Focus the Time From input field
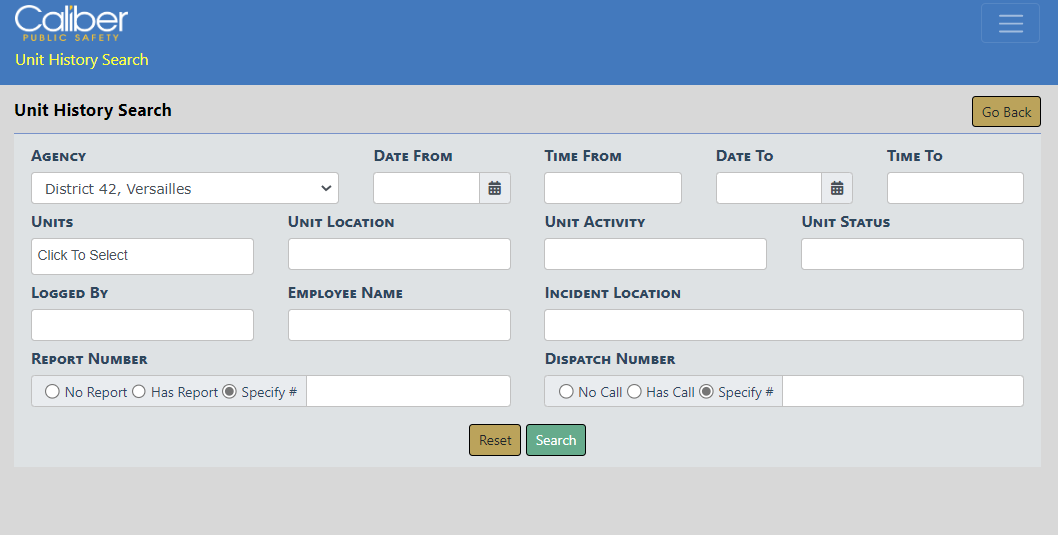 613,188
